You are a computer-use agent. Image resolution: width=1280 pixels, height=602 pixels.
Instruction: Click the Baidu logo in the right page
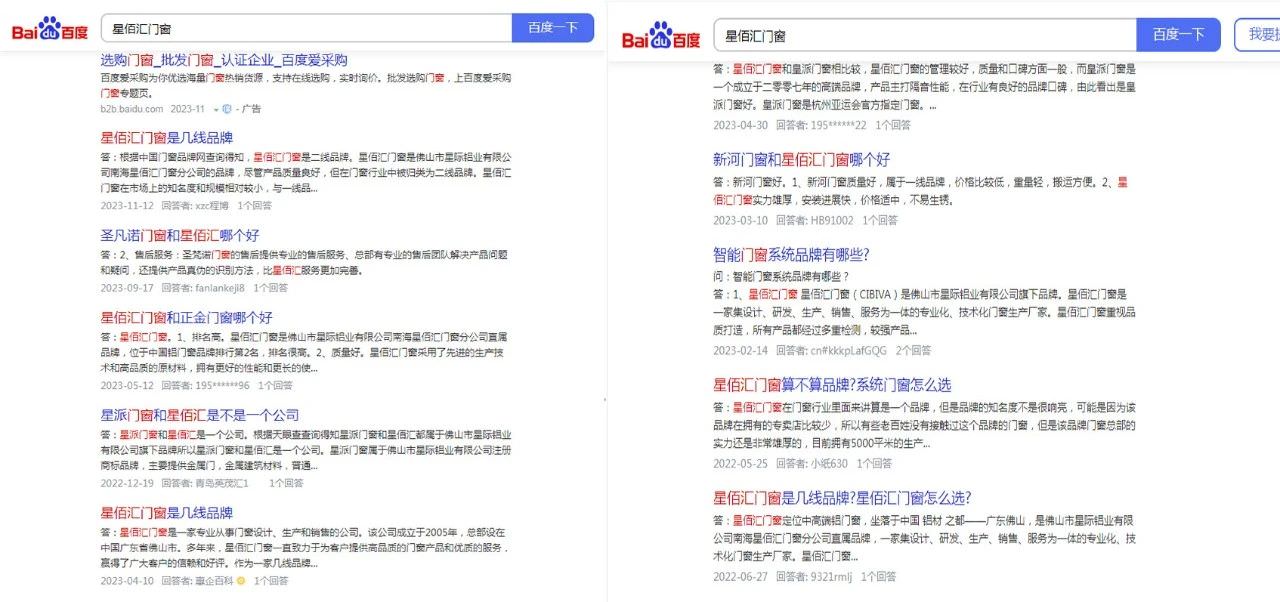coord(661,37)
